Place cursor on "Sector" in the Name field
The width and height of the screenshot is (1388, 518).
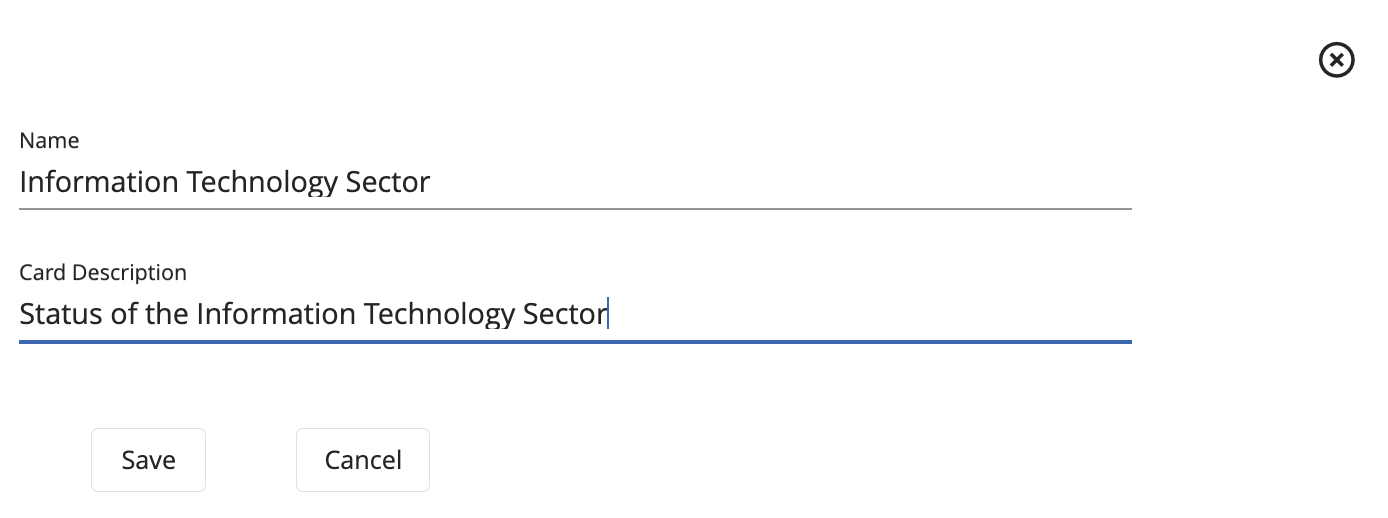[x=387, y=182]
